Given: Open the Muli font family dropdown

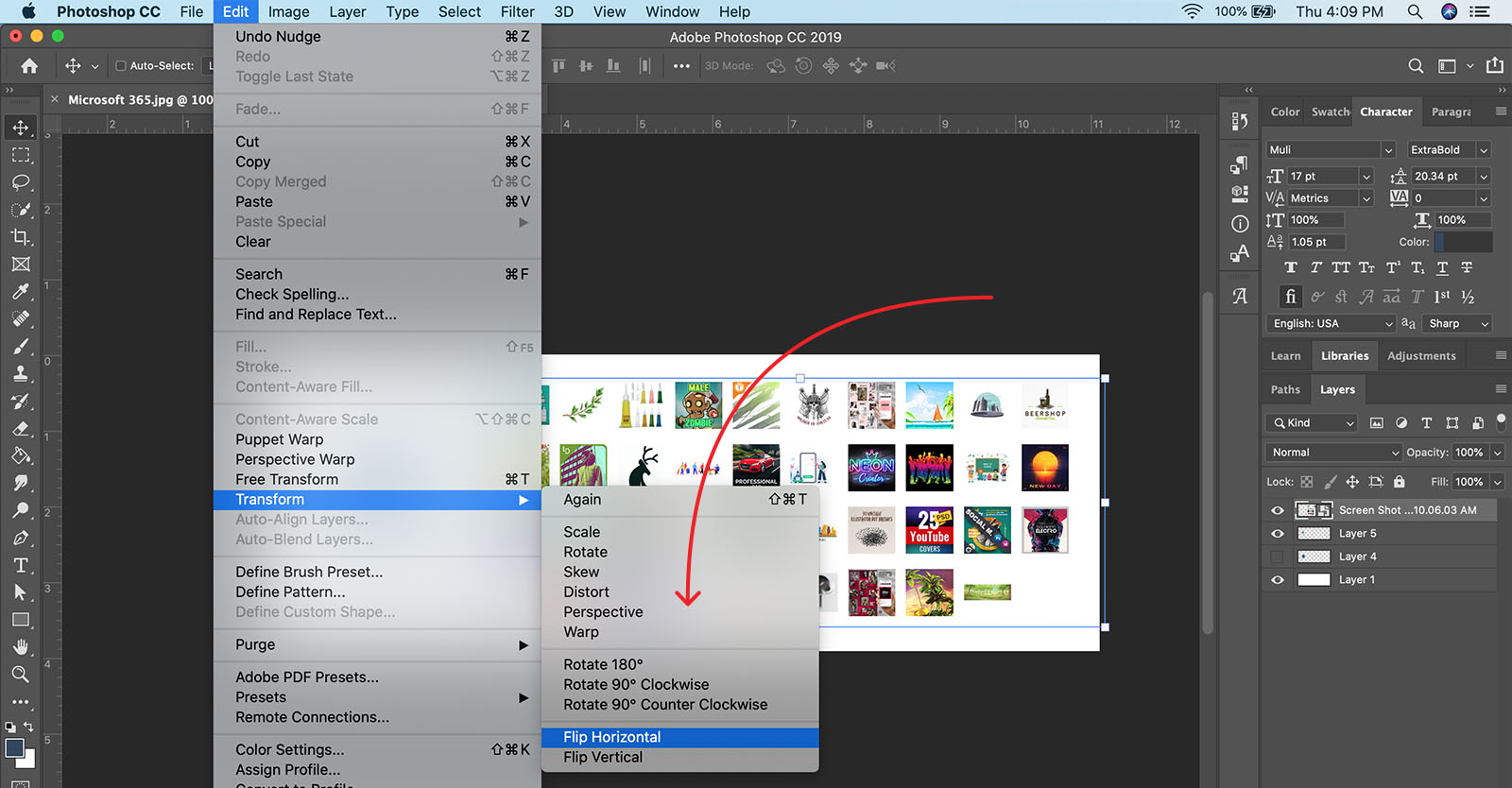Looking at the screenshot, I should 1332,150.
